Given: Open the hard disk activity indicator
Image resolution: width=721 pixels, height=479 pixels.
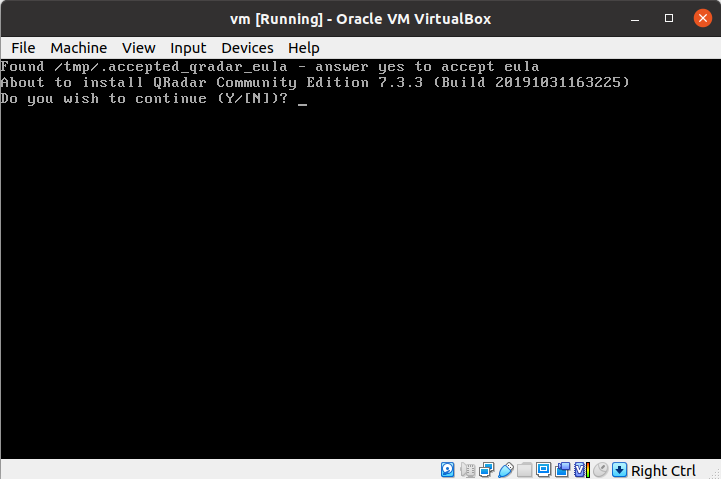Looking at the screenshot, I should [447, 470].
